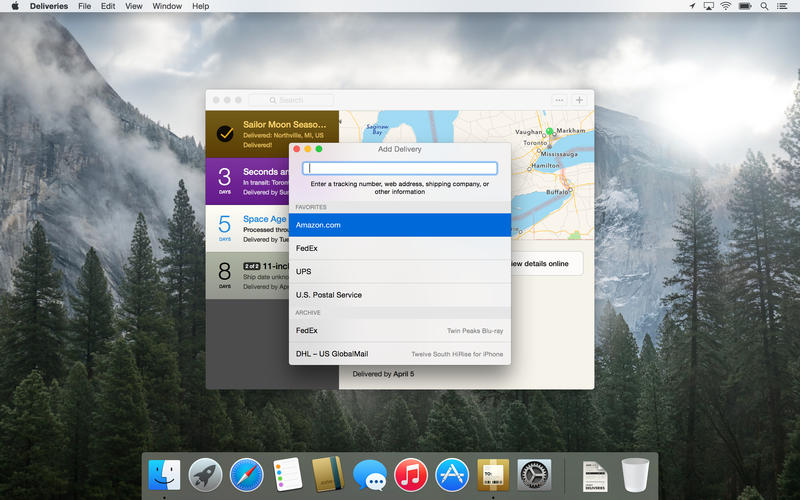The height and width of the screenshot is (500, 800).
Task: Open the App Store dock icon
Action: click(x=452, y=474)
